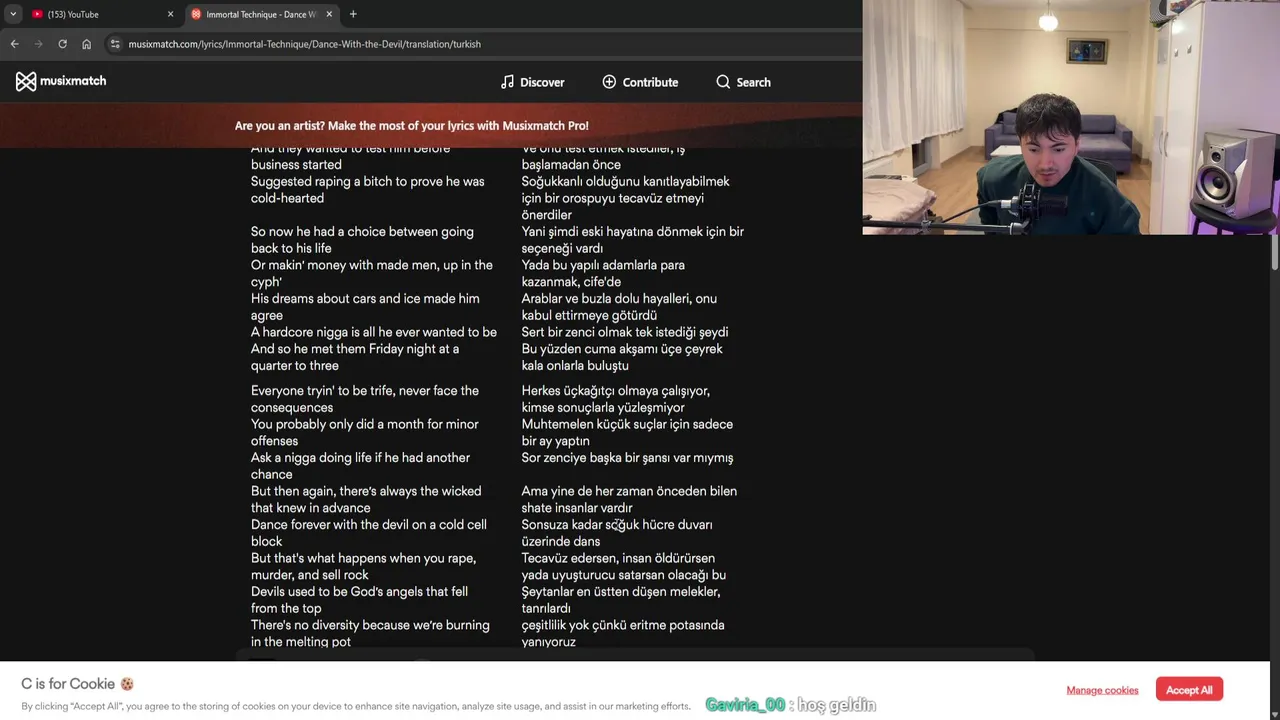The image size is (1280, 720).
Task: Click Turkish line "Tecavüz edersen, insan öldürürsen"
Action: click(618, 558)
